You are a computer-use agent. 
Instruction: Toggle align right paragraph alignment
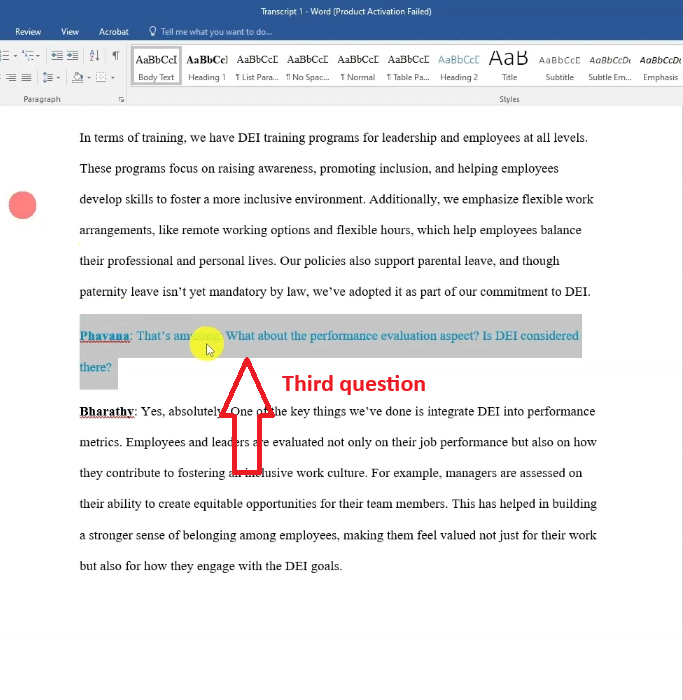11,78
